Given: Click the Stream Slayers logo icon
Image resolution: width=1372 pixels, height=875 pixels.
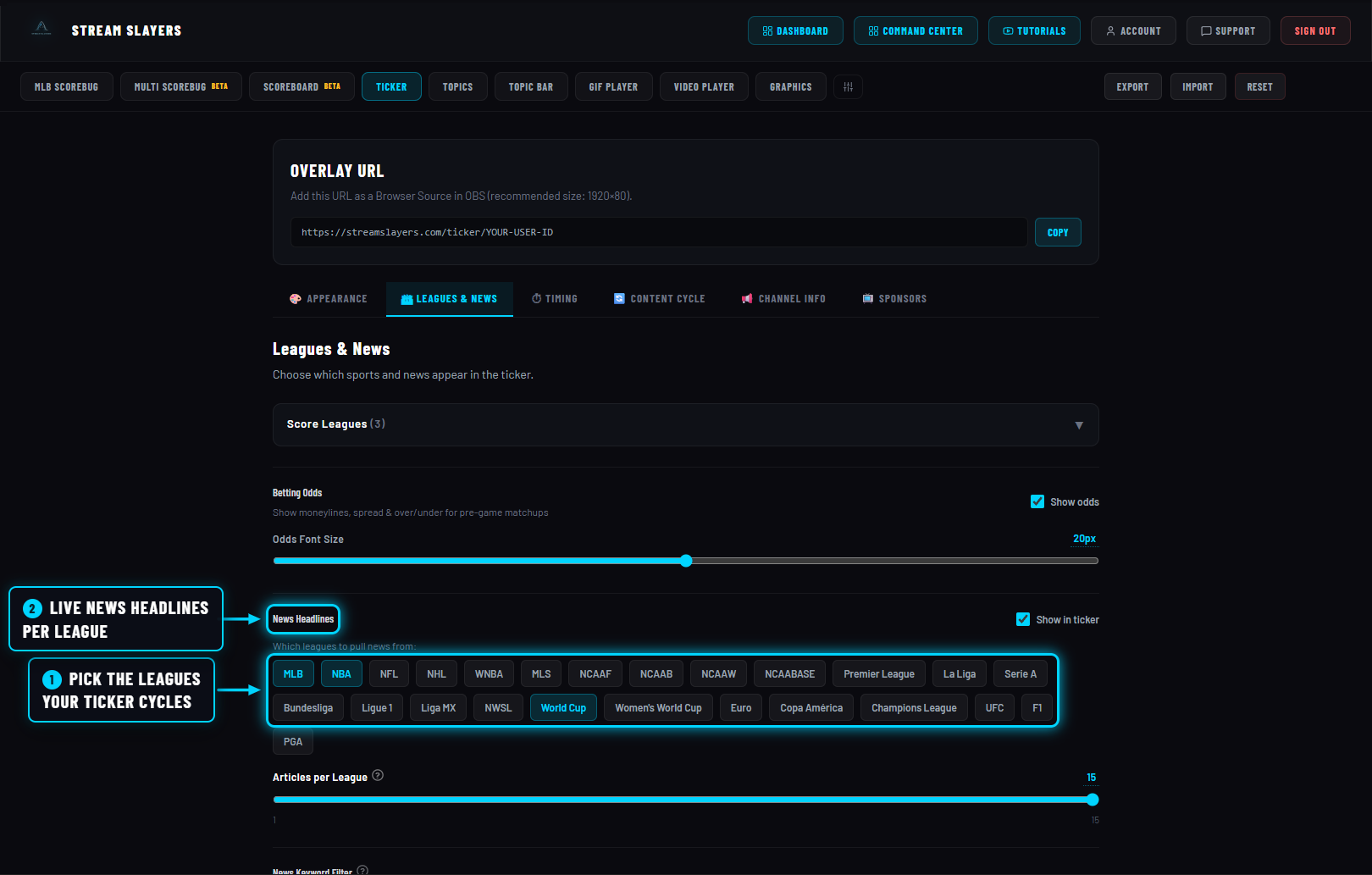Looking at the screenshot, I should click(41, 30).
